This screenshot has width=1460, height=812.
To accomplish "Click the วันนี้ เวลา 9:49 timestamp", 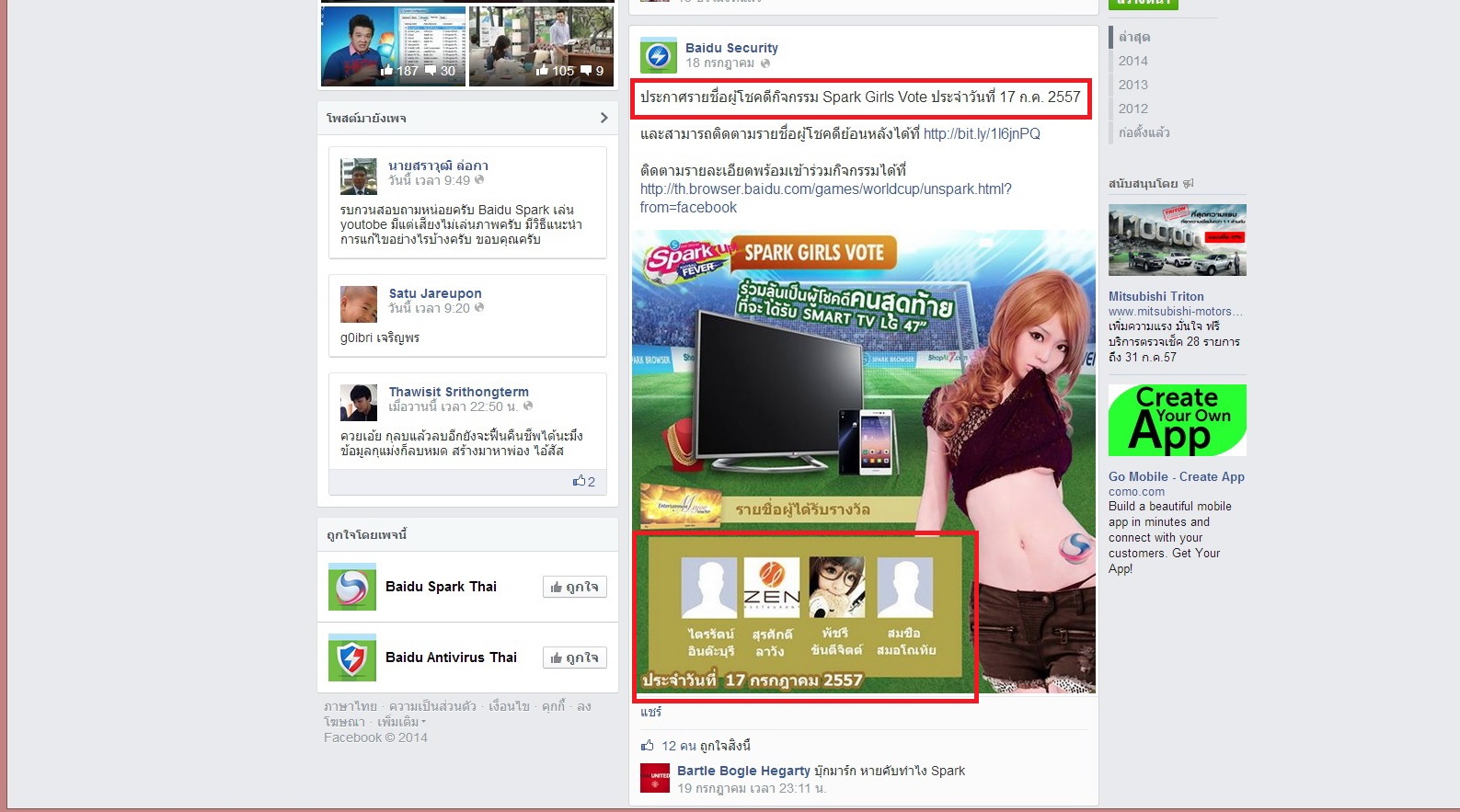I will click(429, 180).
